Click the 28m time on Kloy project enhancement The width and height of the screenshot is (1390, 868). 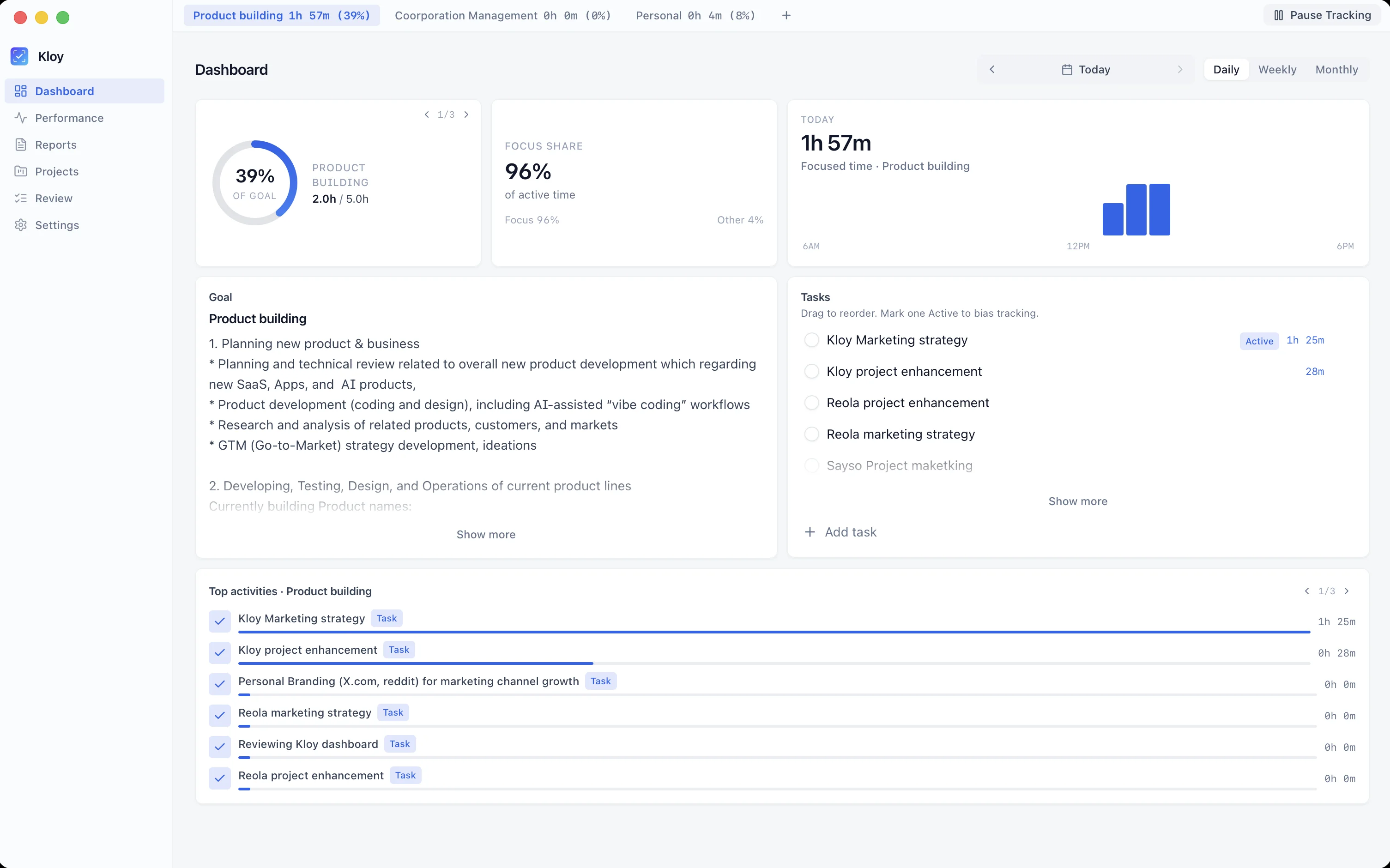tap(1314, 371)
